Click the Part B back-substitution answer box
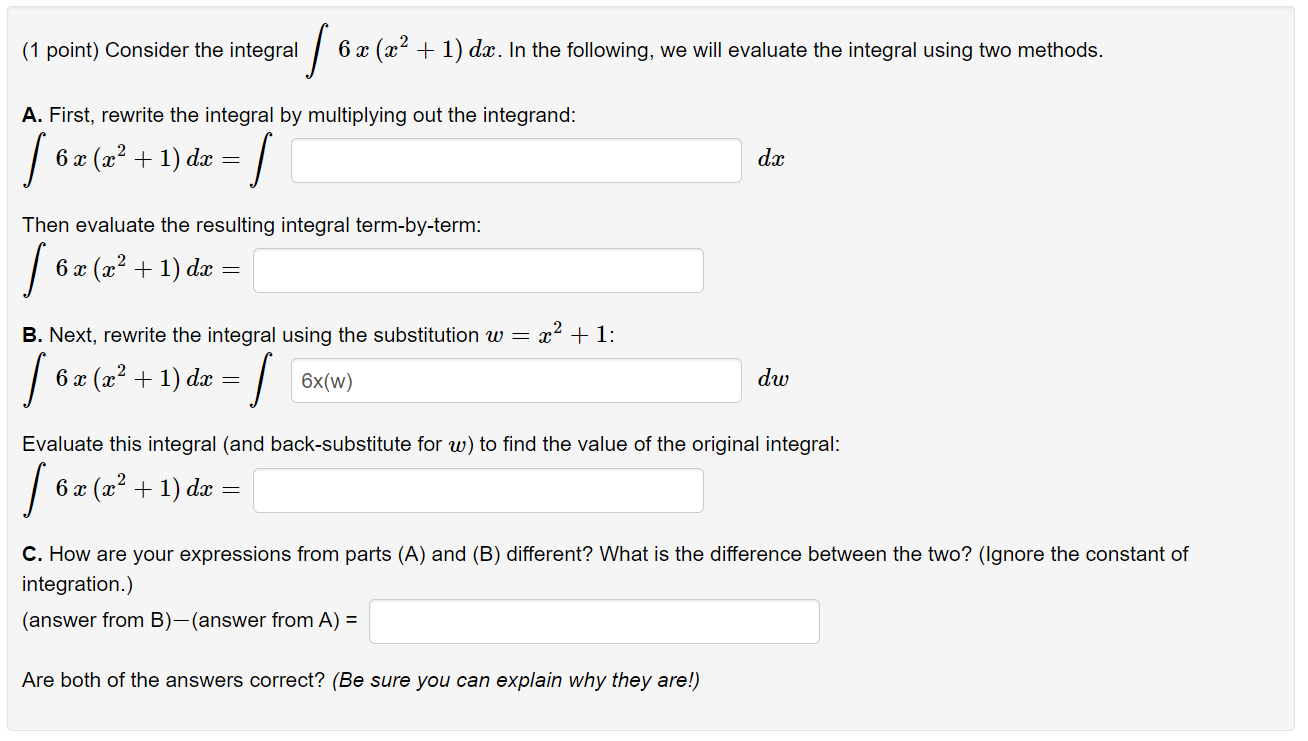Screen dimensions: 1308x741 pos(478,490)
